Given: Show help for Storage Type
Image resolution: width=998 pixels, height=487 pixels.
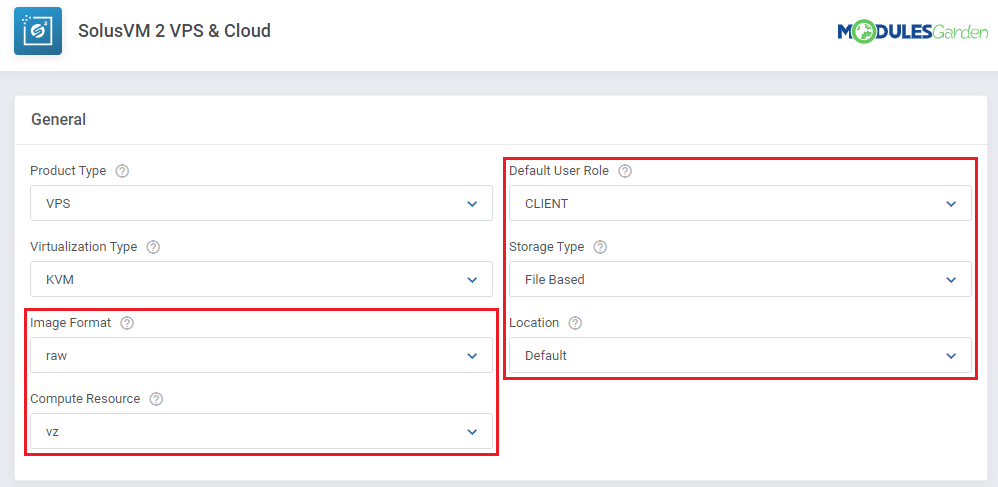Looking at the screenshot, I should pos(600,247).
